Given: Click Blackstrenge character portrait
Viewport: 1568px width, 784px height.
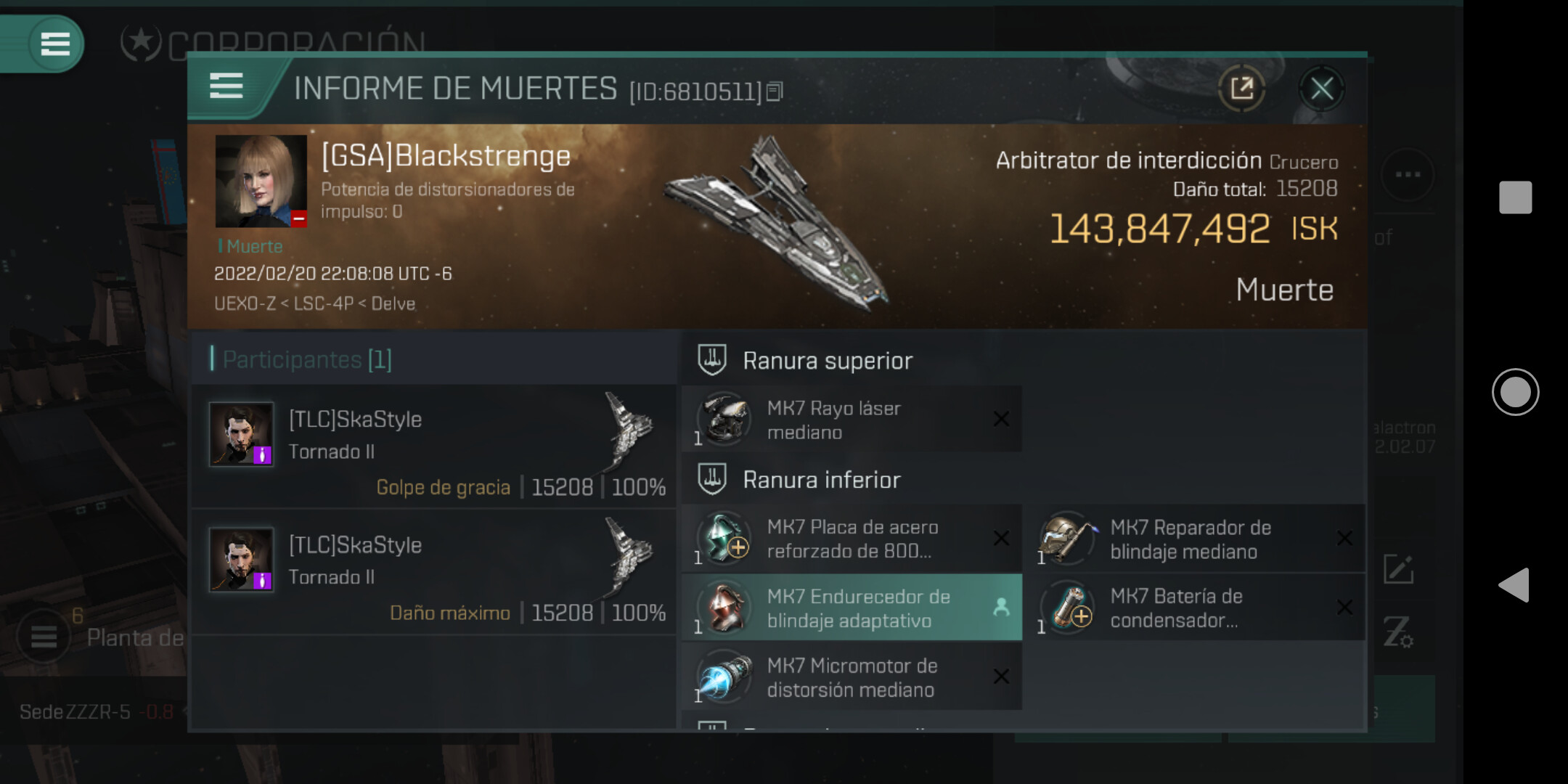Looking at the screenshot, I should (261, 181).
